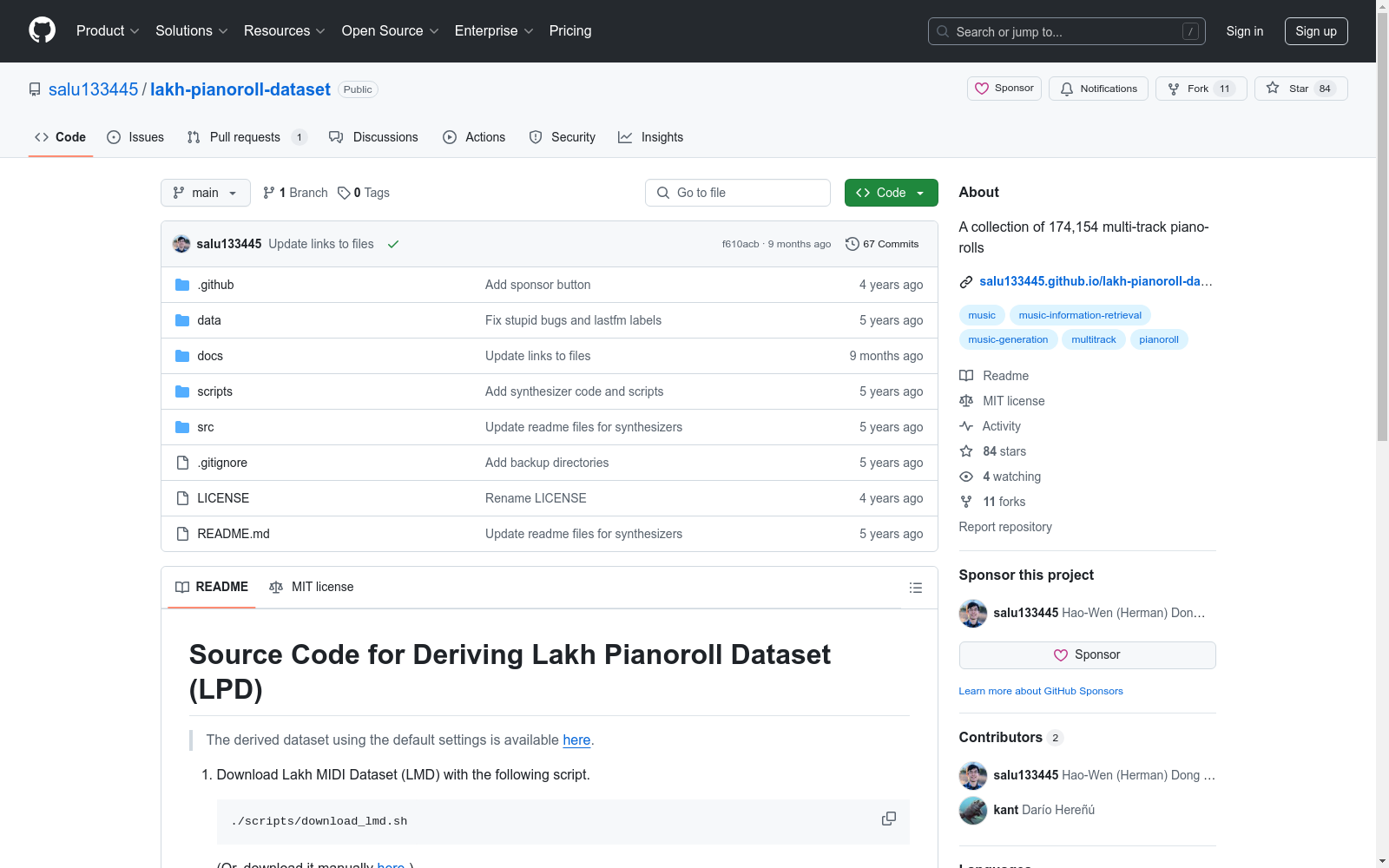Viewport: 1389px width, 868px height.
Task: Click the eye icon beside 4 watching
Action: [966, 477]
